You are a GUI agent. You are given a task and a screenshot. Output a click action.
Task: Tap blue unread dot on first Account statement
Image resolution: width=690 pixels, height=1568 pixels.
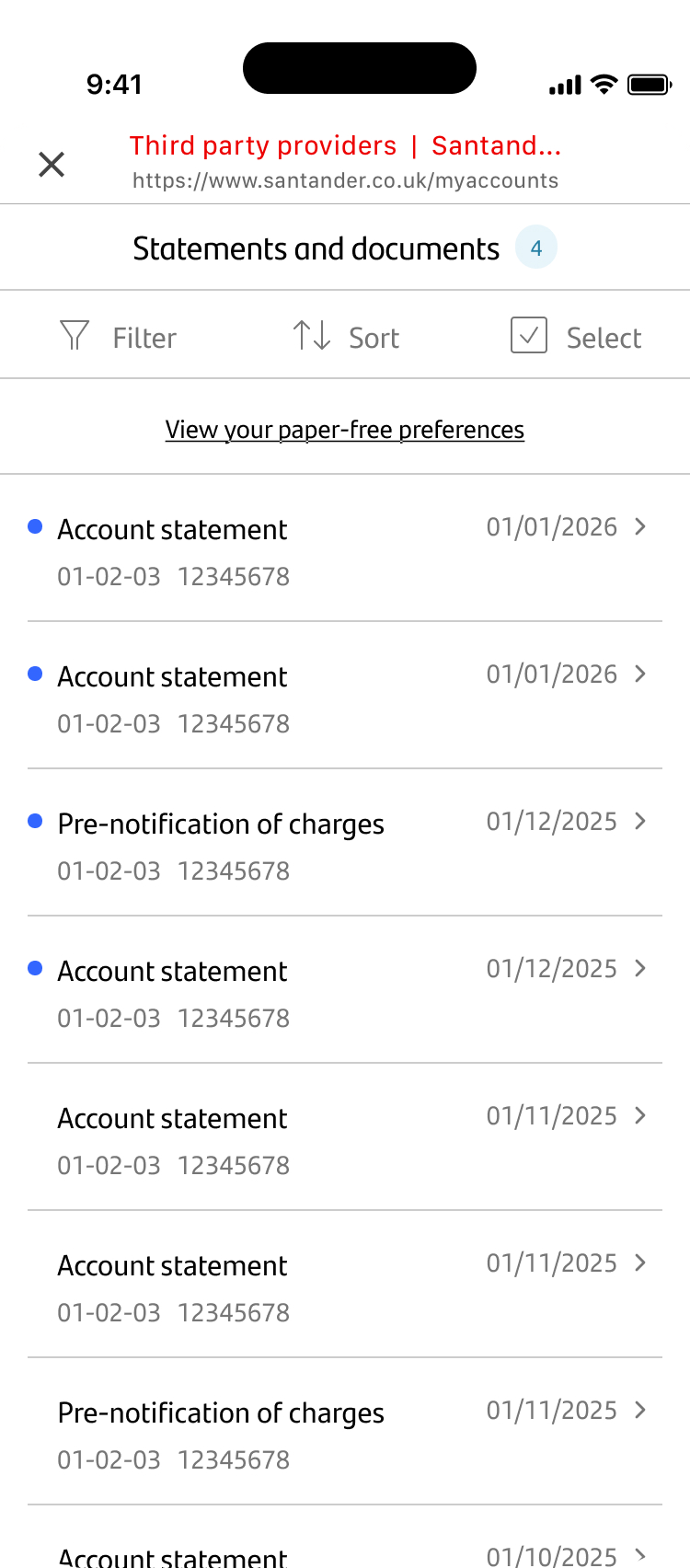36,526
